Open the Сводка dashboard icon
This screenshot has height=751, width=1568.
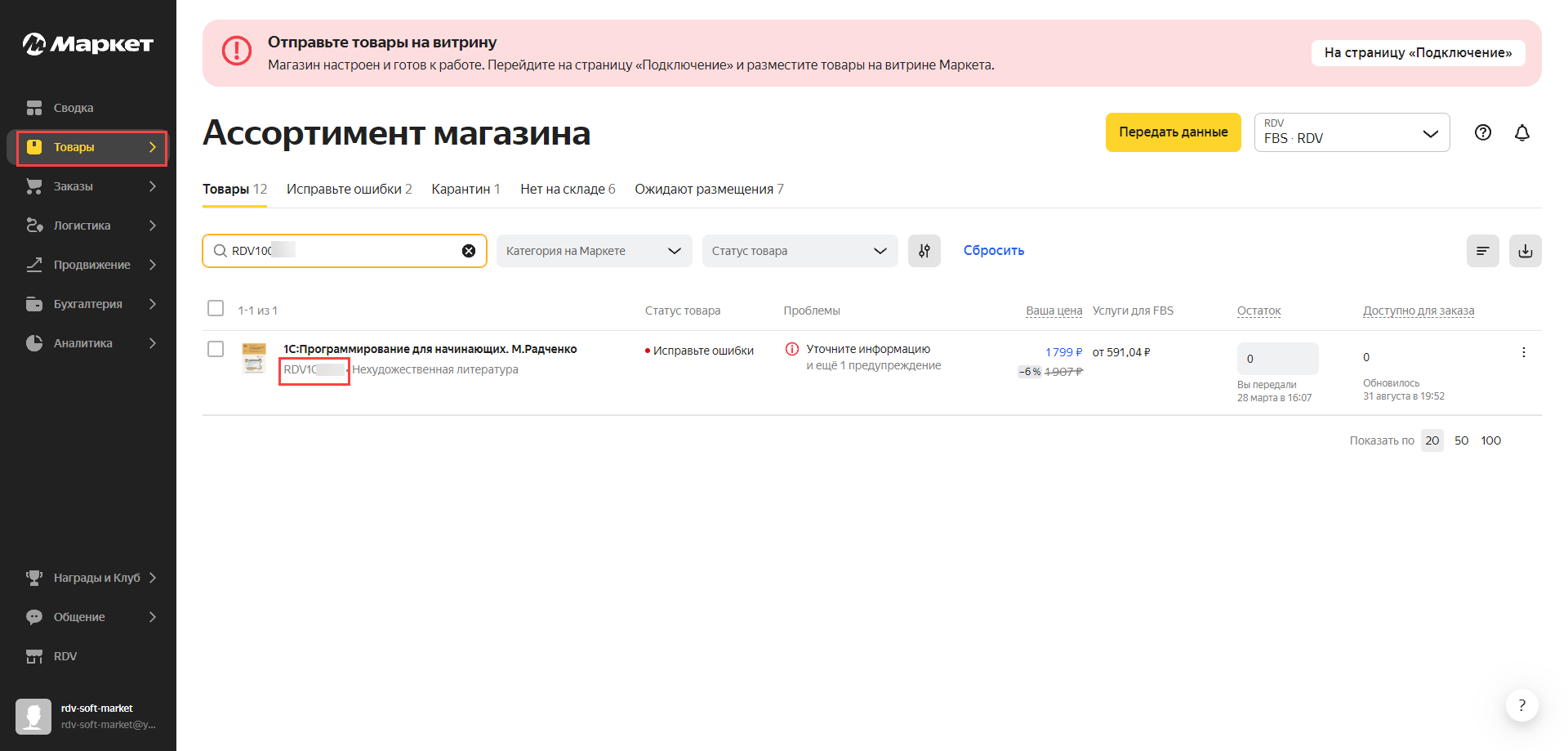[x=34, y=108]
